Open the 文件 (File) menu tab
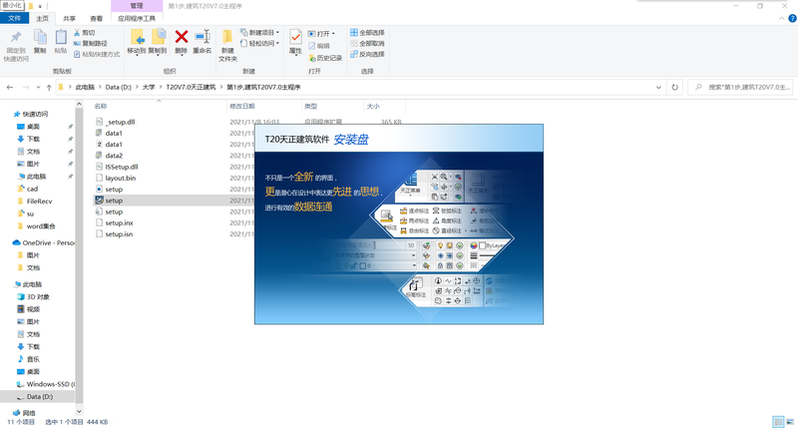The height and width of the screenshot is (428, 798). point(14,18)
